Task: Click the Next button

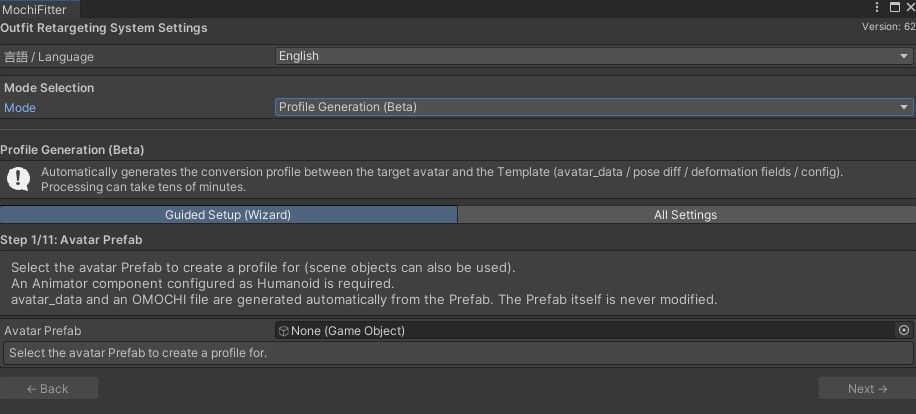Action: click(x=867, y=388)
